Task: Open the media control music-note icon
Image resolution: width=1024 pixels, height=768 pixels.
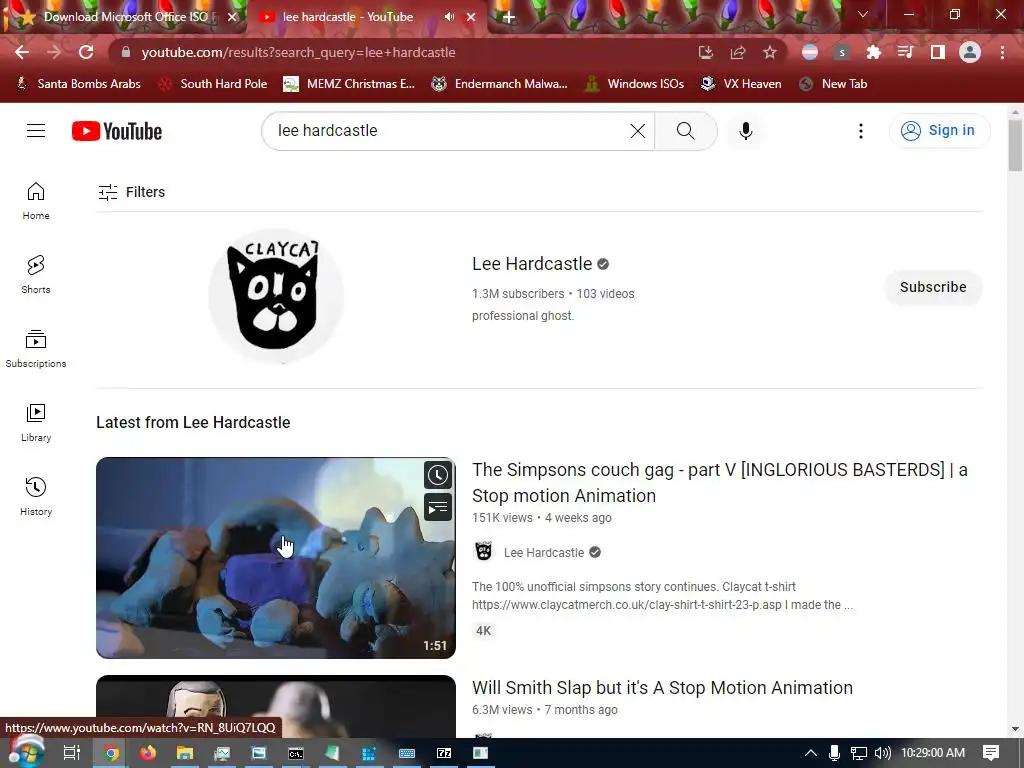Action: (x=906, y=52)
